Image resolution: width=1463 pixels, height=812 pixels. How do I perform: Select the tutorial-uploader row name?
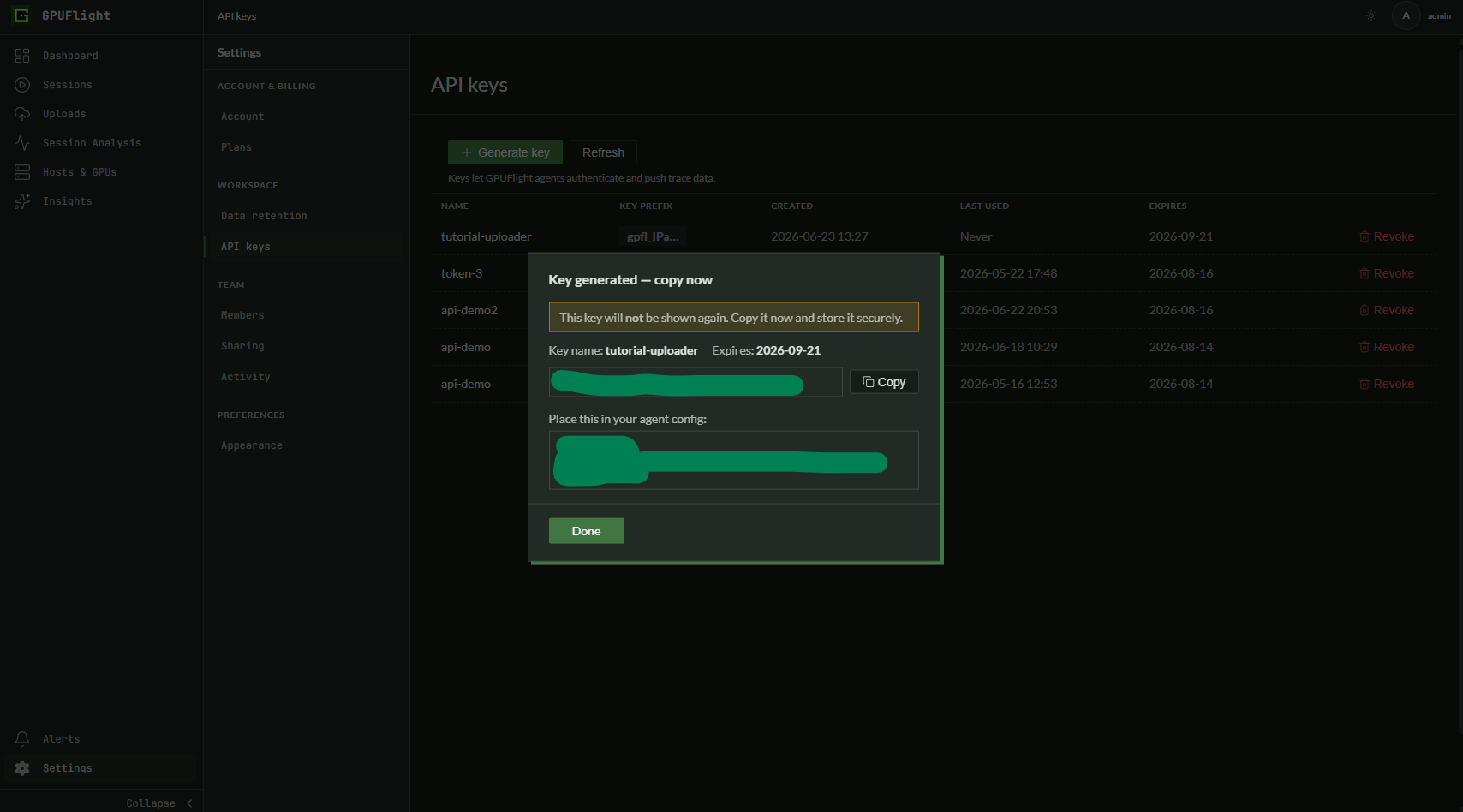487,236
